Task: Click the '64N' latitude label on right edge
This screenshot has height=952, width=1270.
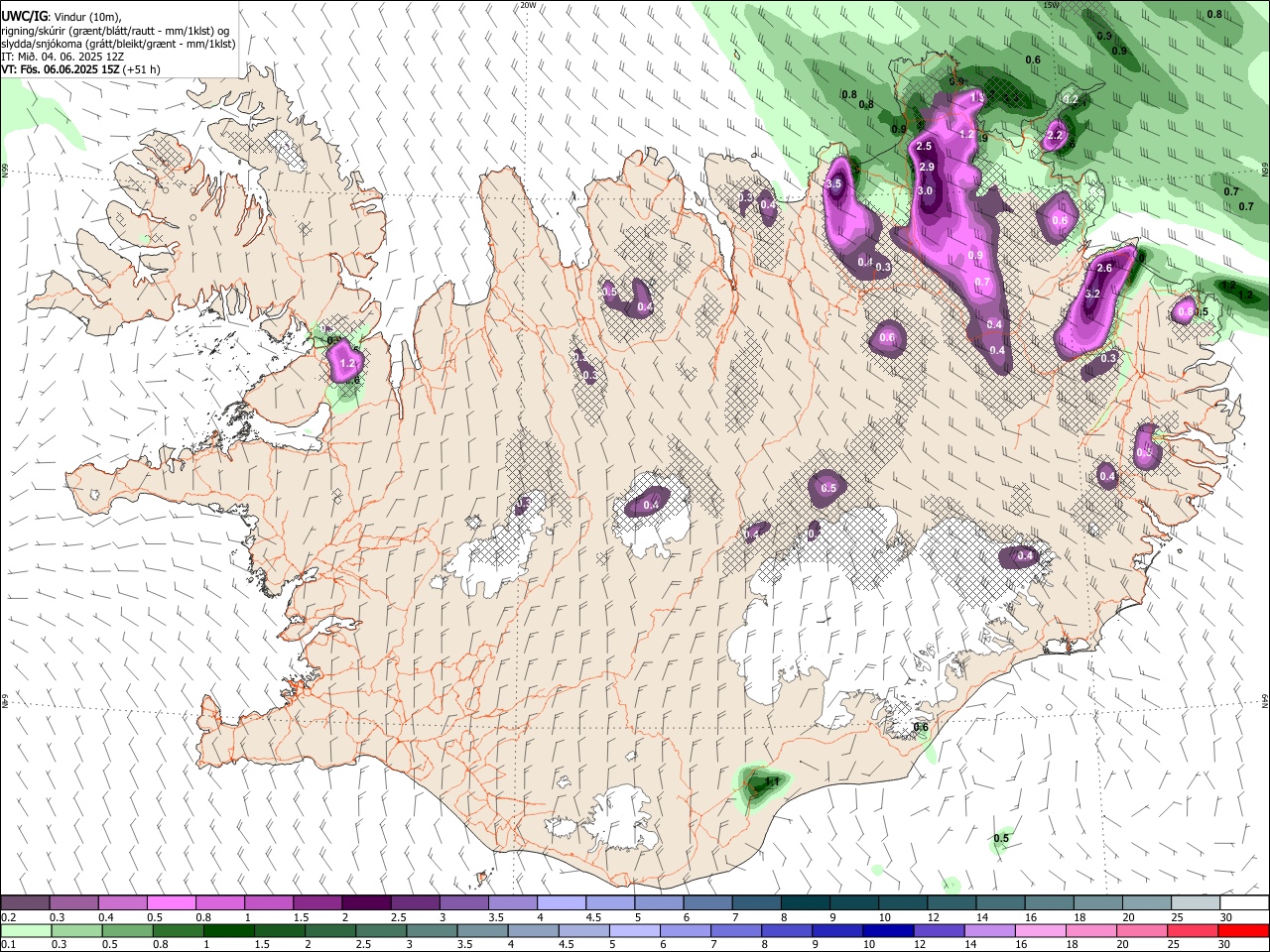Action: click(1265, 700)
